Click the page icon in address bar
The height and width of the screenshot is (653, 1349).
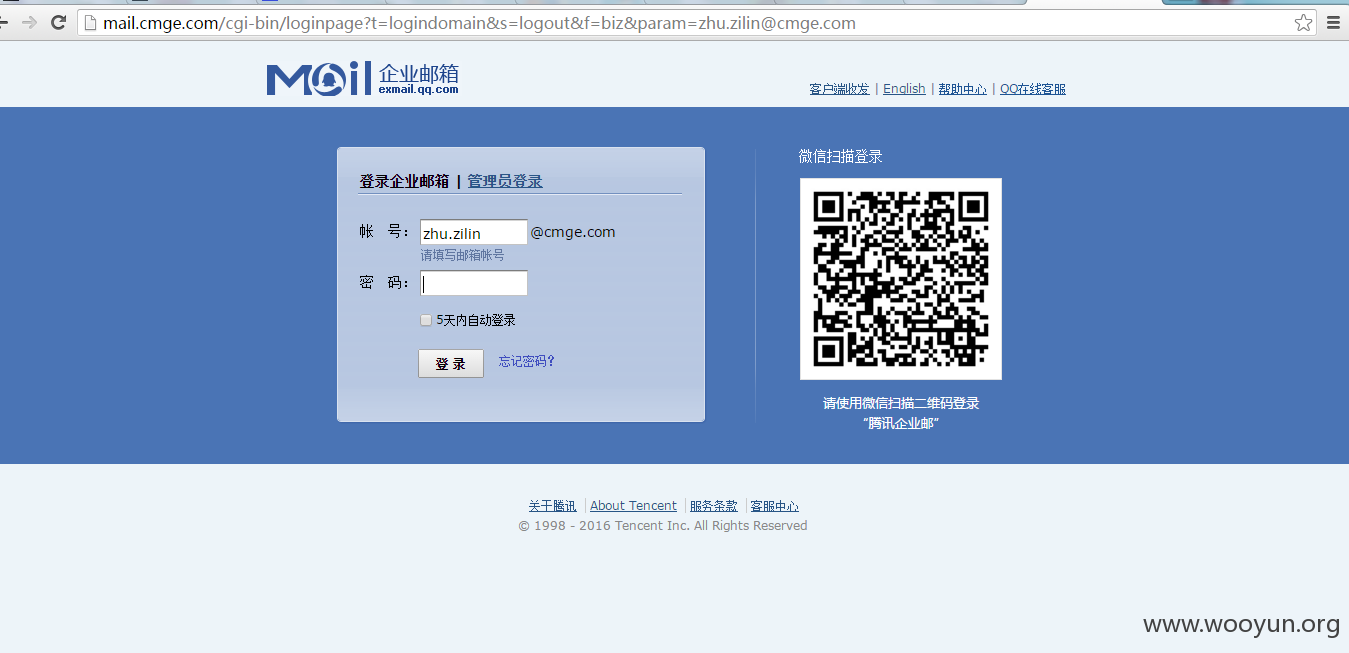click(91, 23)
